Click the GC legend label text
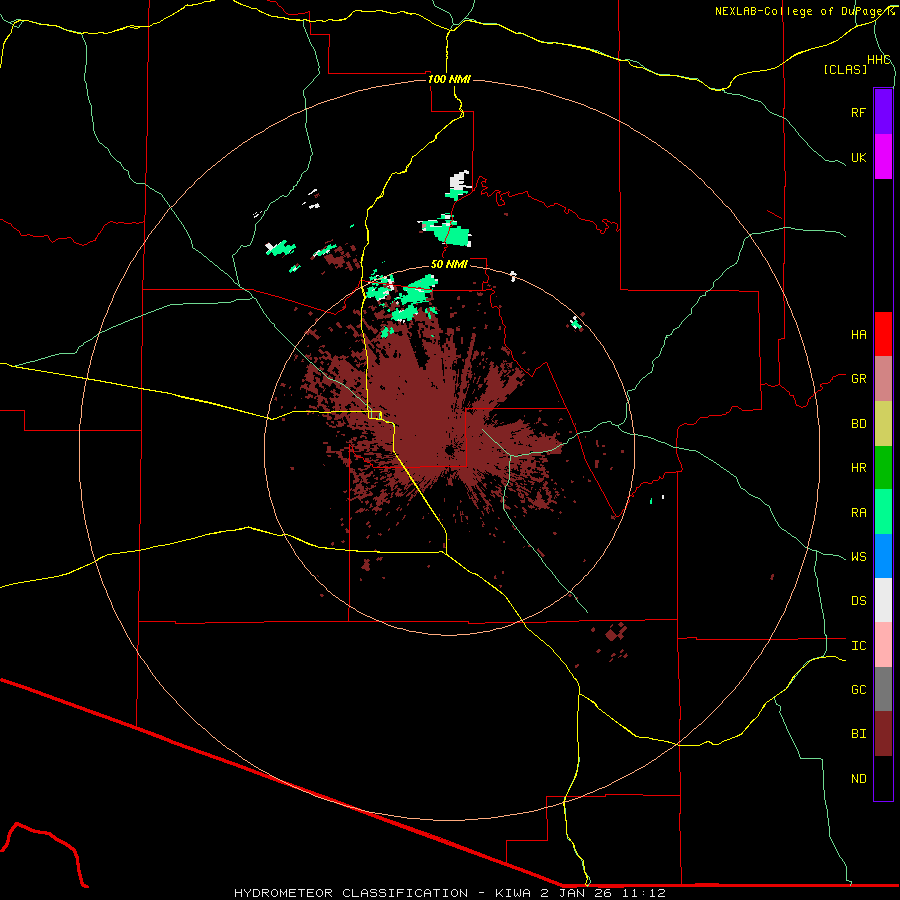 click(858, 689)
